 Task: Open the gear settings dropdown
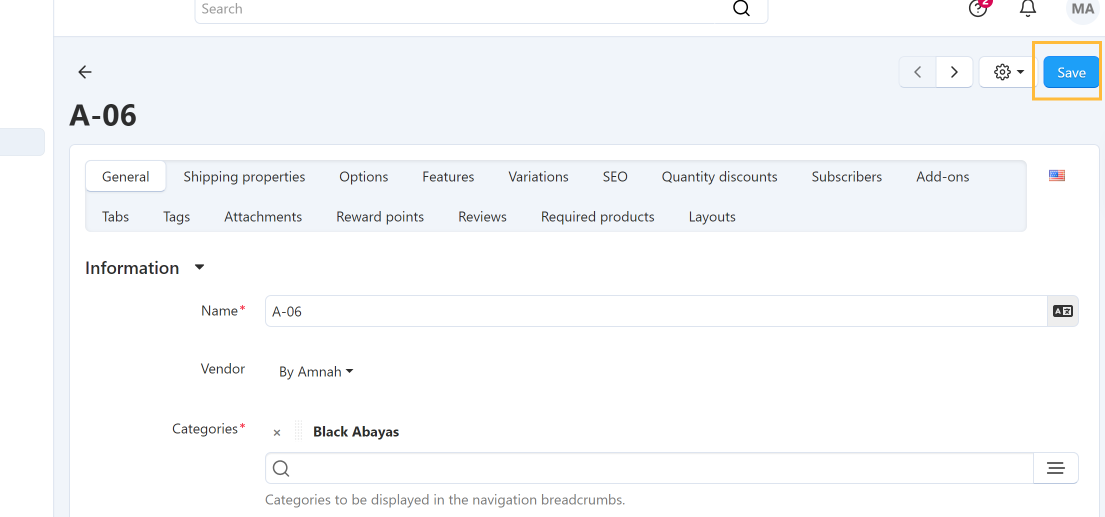click(1008, 72)
